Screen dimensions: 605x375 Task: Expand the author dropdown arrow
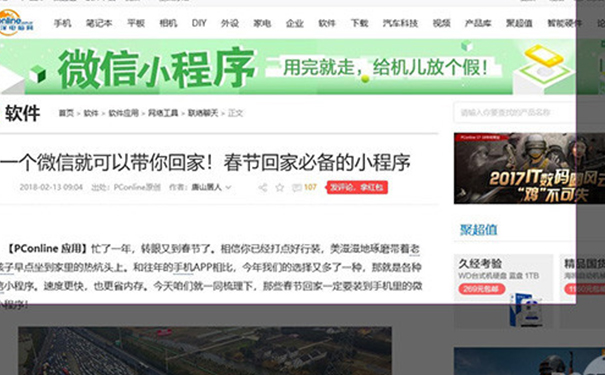[228, 188]
